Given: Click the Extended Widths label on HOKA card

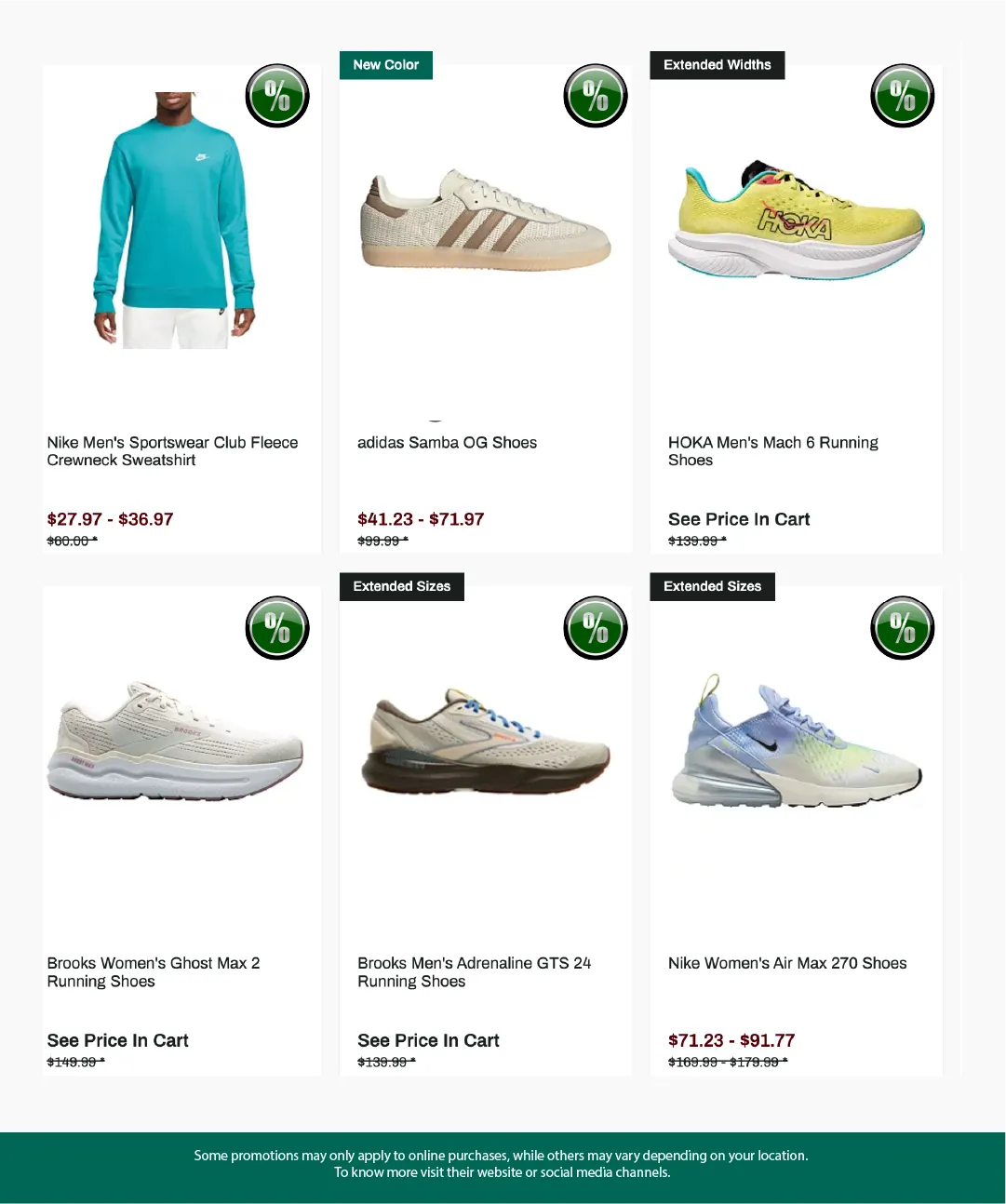Looking at the screenshot, I should coord(718,65).
